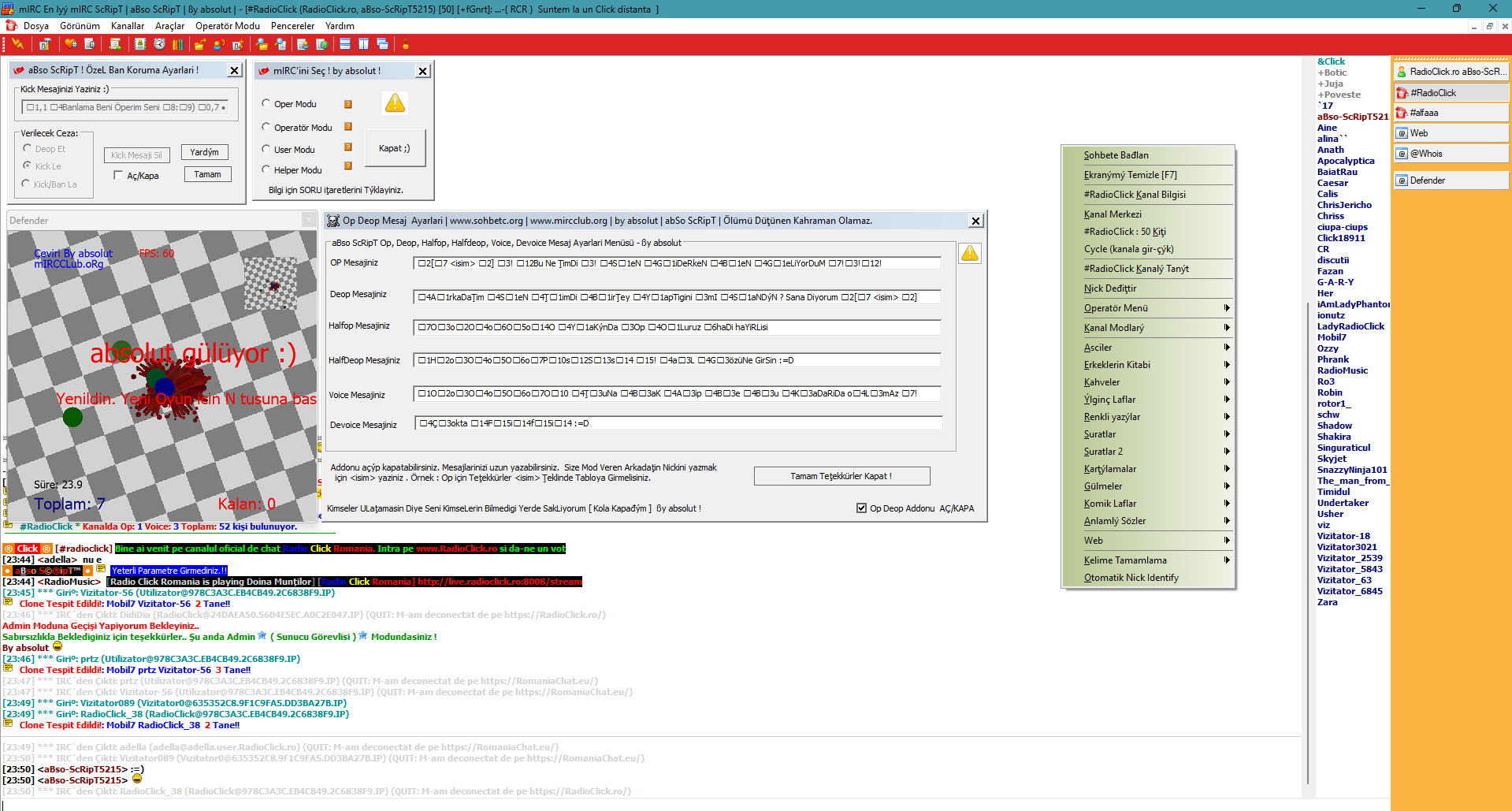Click the folder send-file toolbar icon
The height and width of the screenshot is (811, 1512).
[201, 44]
